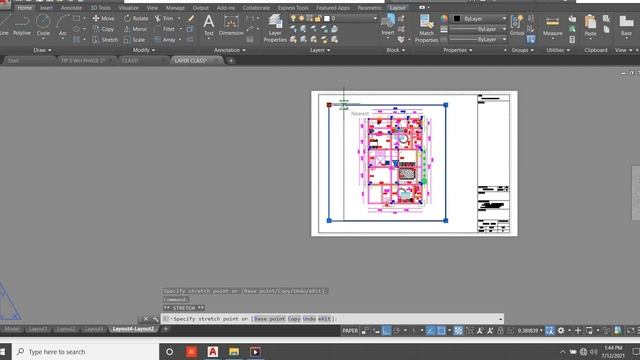Click the Dimension tool
The height and width of the screenshot is (360, 640).
(231, 25)
